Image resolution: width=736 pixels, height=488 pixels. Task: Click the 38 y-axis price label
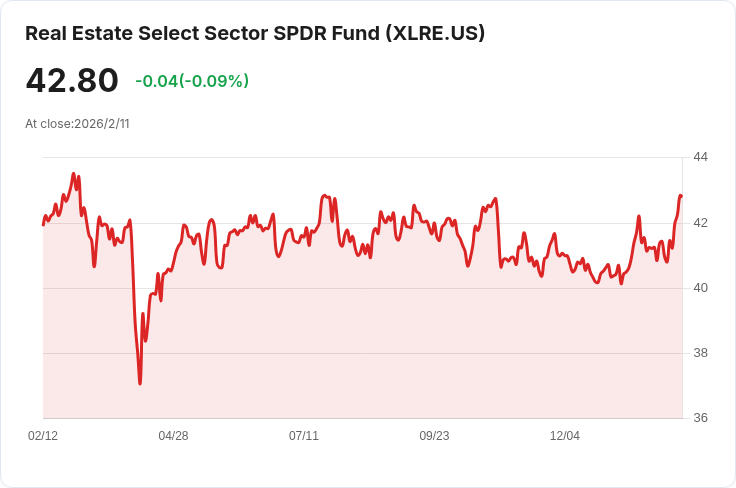coord(700,353)
